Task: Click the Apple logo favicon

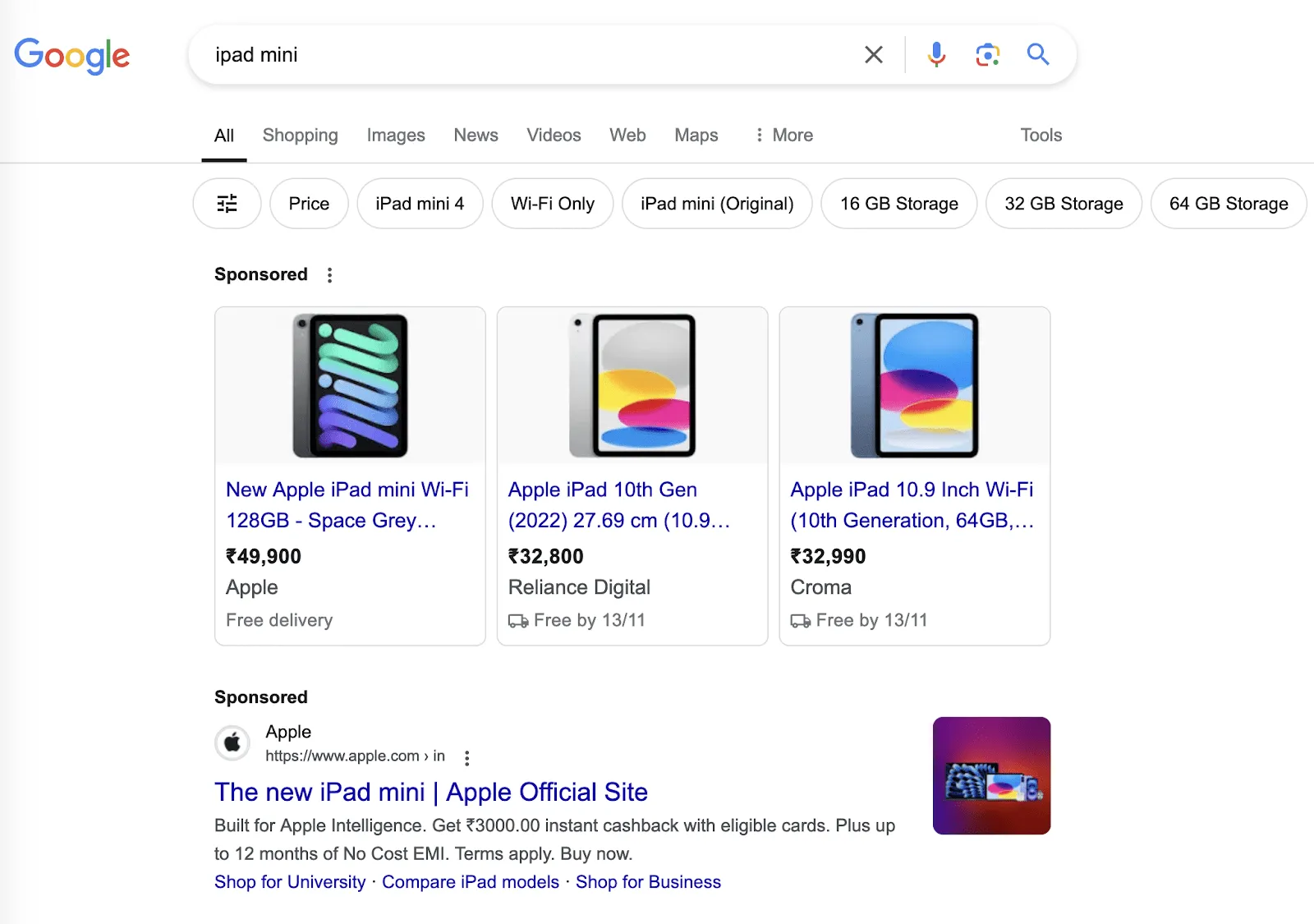Action: coord(232,743)
